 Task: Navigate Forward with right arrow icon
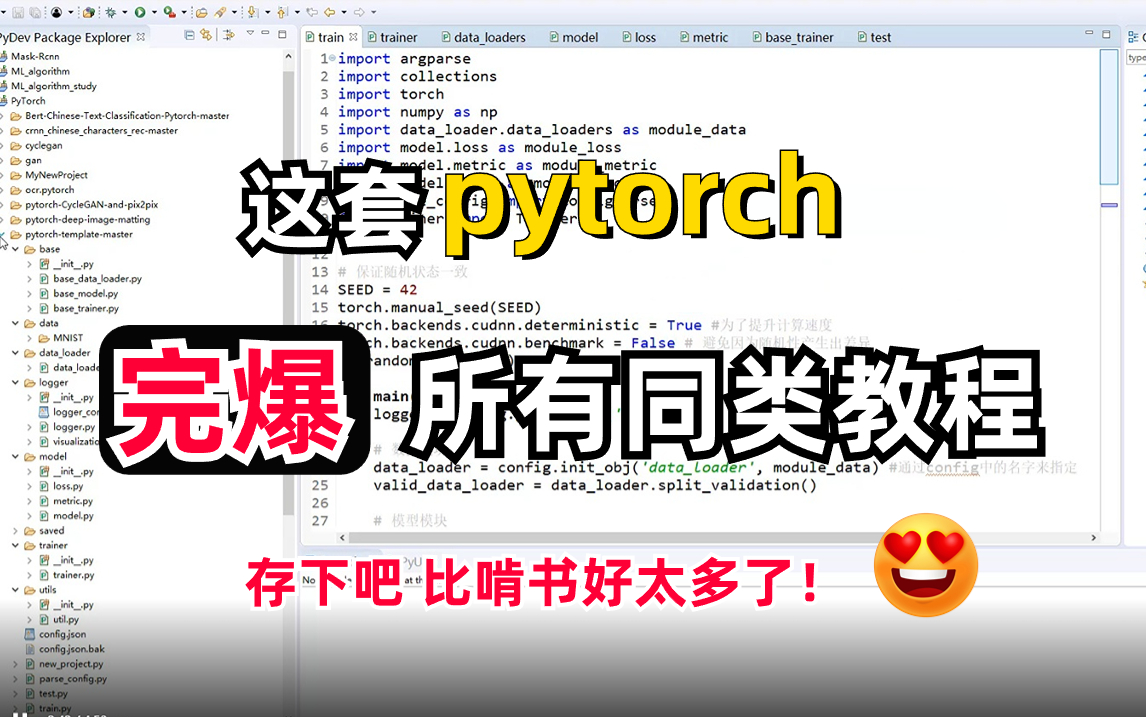359,12
